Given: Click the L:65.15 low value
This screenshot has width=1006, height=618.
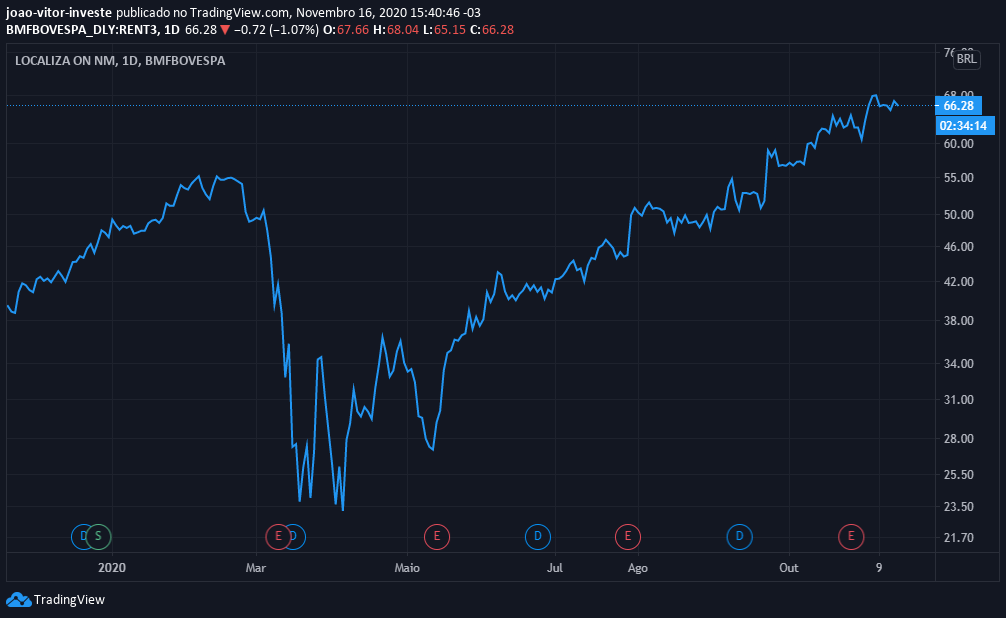Looking at the screenshot, I should (444, 30).
